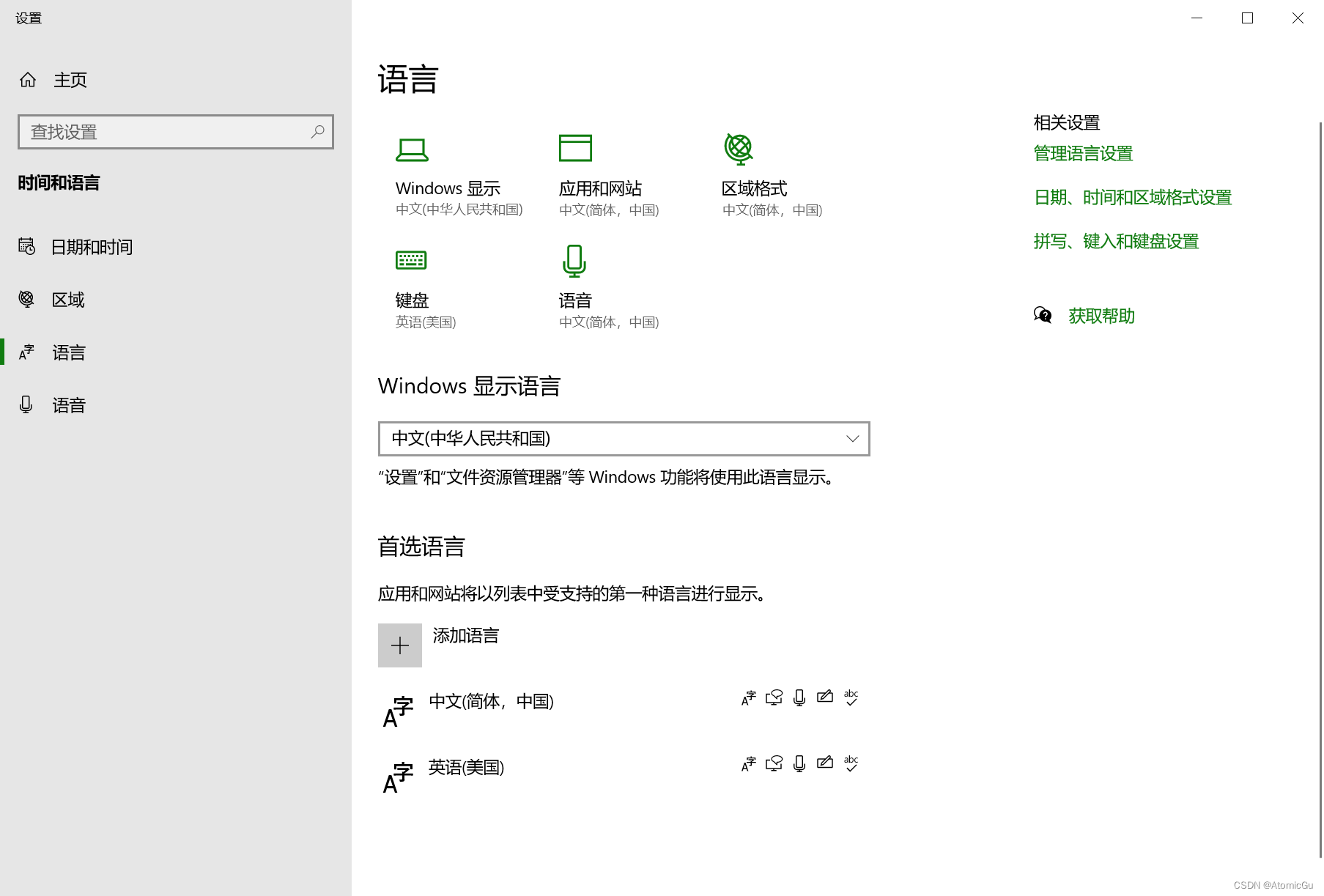Click the microphone icon beside 语音 in sidebar
This screenshot has height=896, width=1324.
26,404
